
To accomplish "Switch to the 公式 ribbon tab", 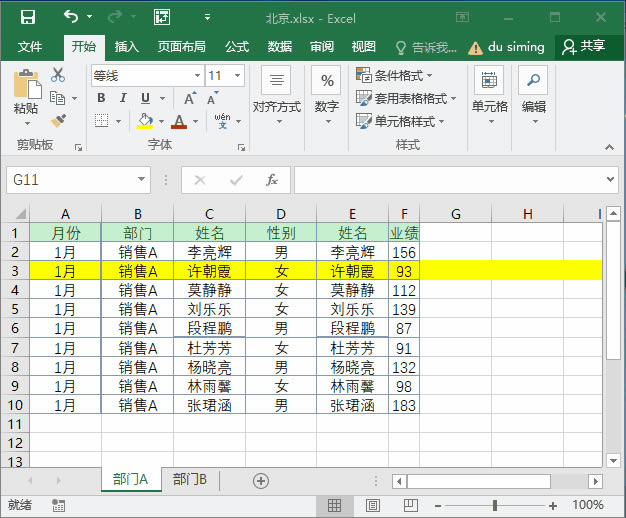I will [237, 47].
